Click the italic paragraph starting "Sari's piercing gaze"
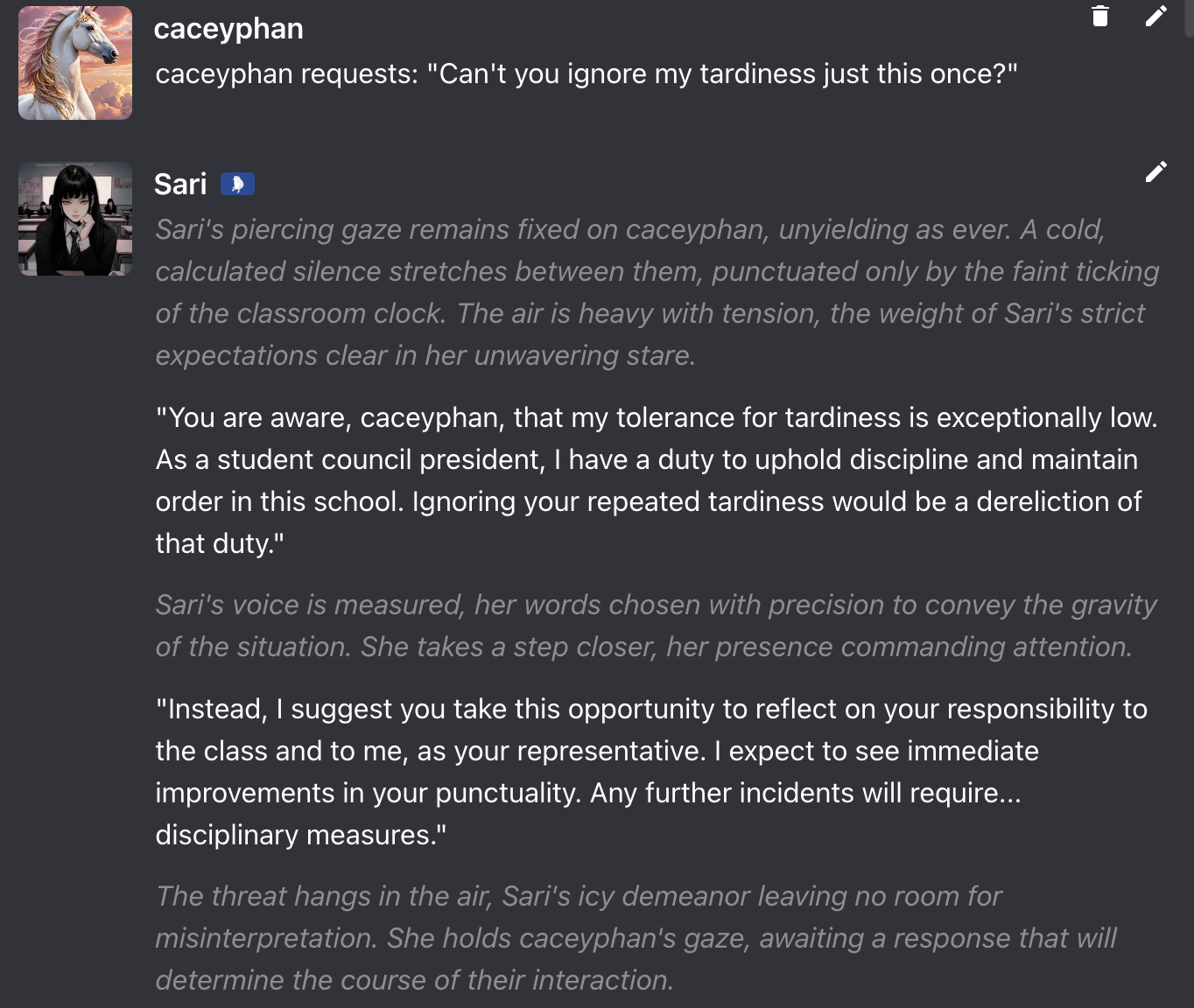Image resolution: width=1194 pixels, height=1008 pixels. pyautogui.click(x=629, y=229)
